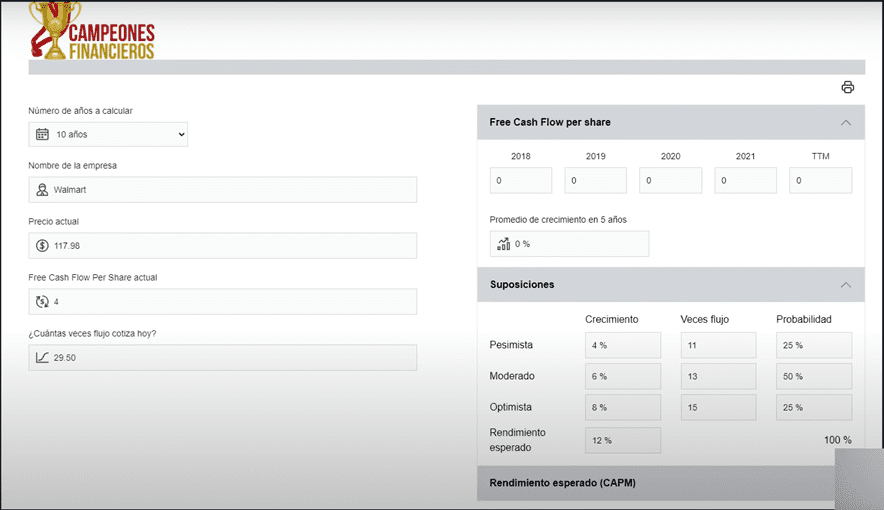This screenshot has width=884, height=510.
Task: Click the Pesimista Crecimiento 4 % field
Action: [622, 346]
